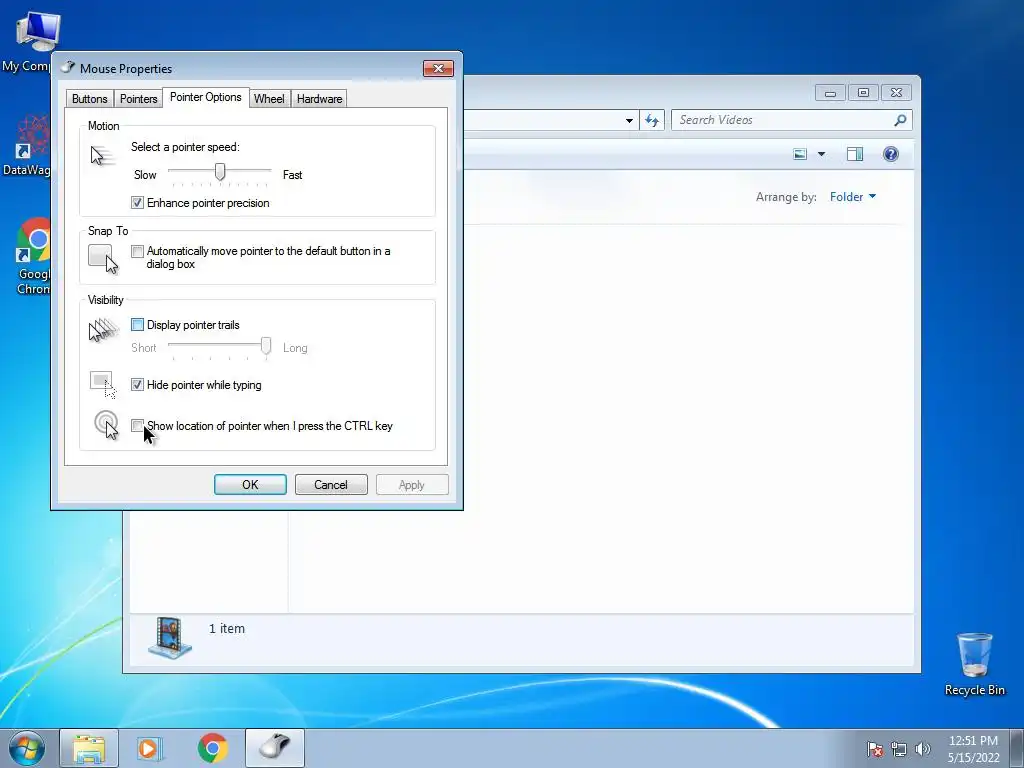Click the search magnifier icon in Explorer
This screenshot has height=768, width=1024.
(x=900, y=120)
